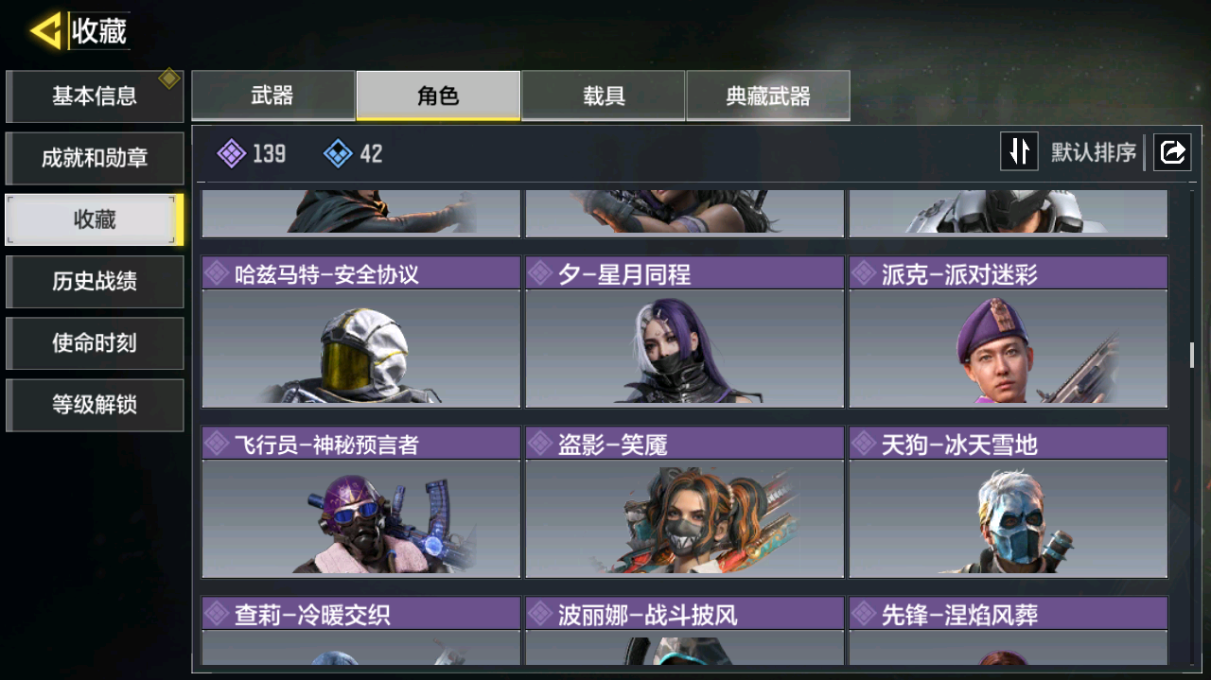
Task: Tap the yellow back arrow icon
Action: tap(46, 30)
